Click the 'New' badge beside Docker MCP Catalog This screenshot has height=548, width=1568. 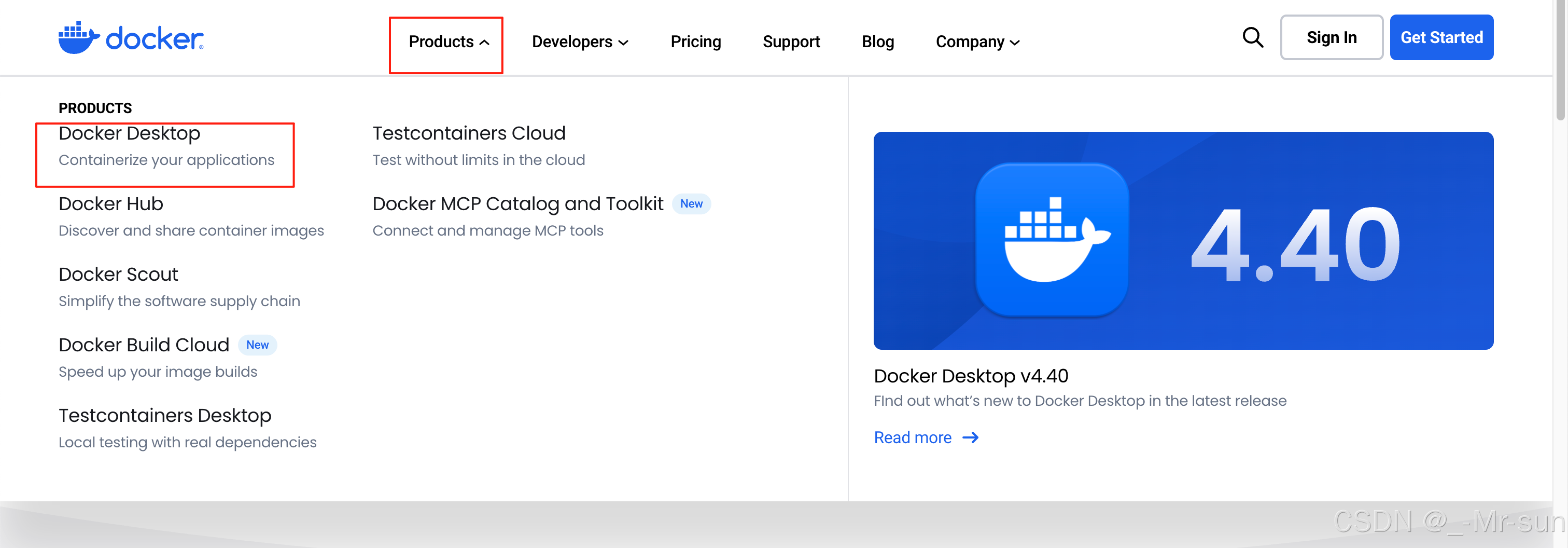click(x=692, y=203)
